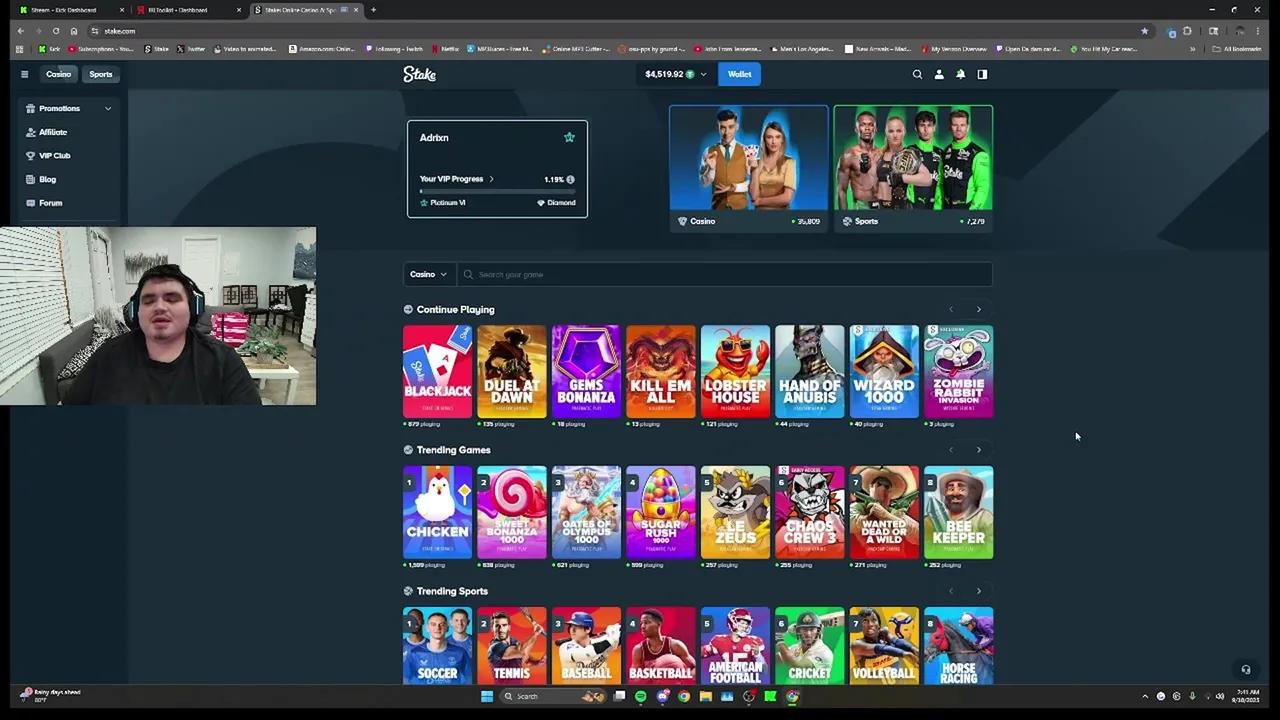Click the support headset icon at bottom right
The height and width of the screenshot is (720, 1280).
[1246, 670]
